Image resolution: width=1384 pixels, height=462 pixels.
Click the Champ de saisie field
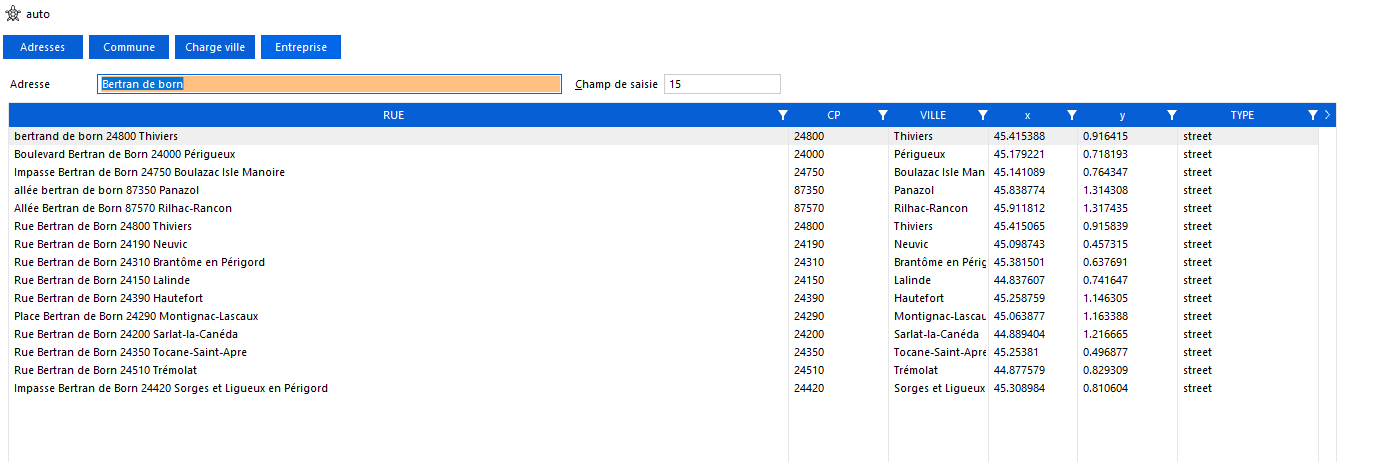point(722,85)
